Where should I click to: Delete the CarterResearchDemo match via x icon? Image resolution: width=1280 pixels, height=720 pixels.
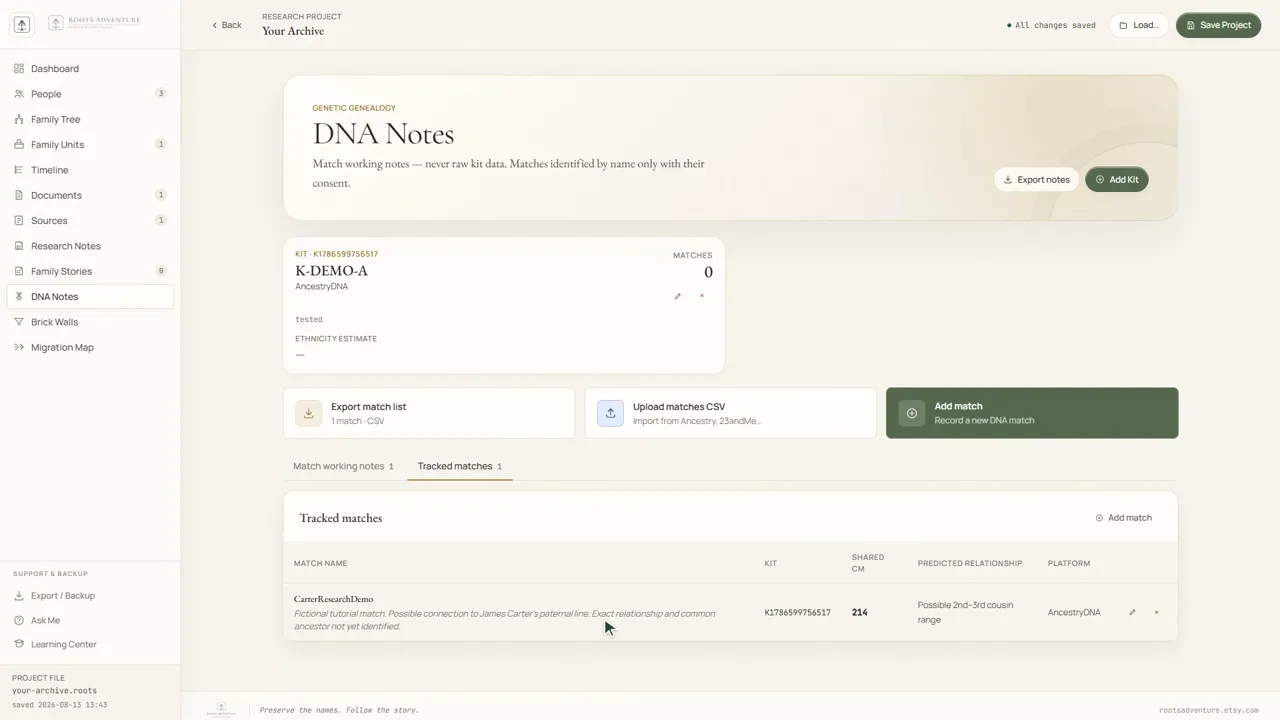(1157, 612)
